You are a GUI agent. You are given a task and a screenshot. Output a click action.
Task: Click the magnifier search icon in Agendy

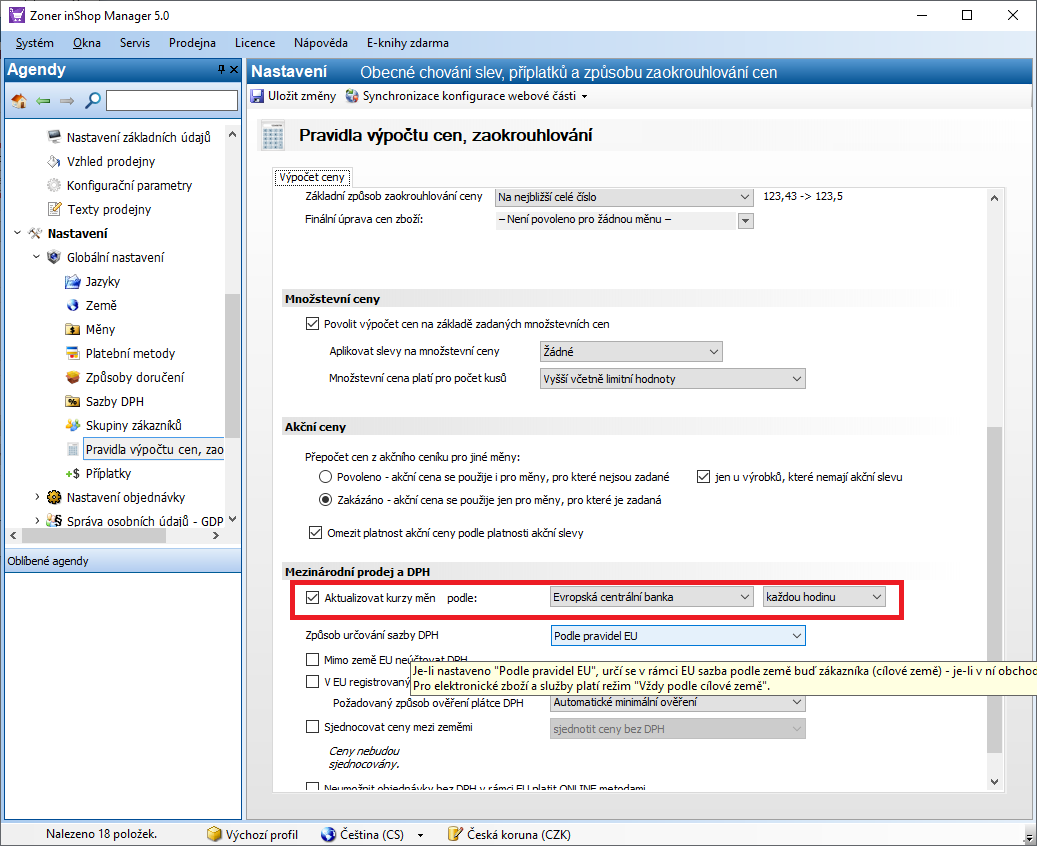[x=92, y=100]
